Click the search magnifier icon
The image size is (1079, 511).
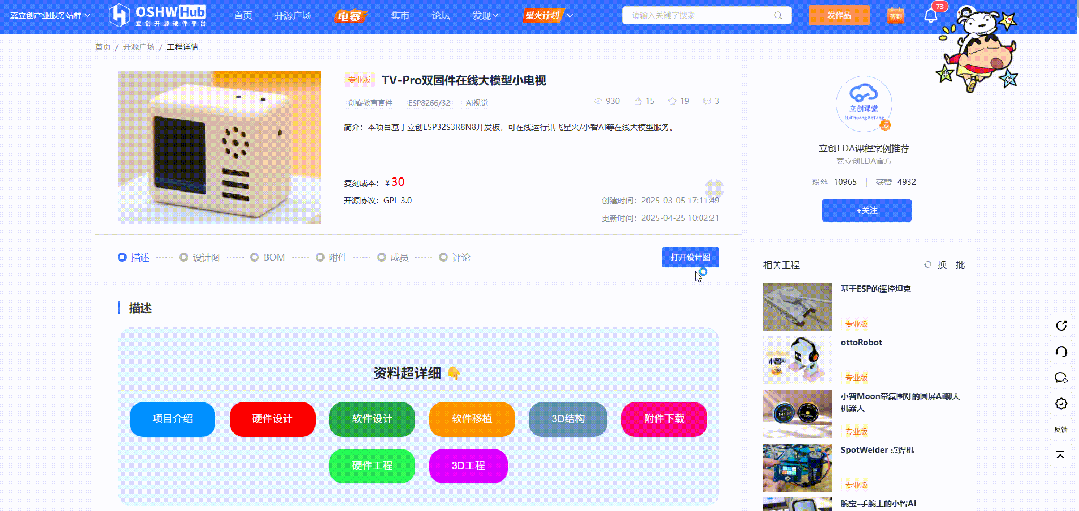[x=778, y=15]
